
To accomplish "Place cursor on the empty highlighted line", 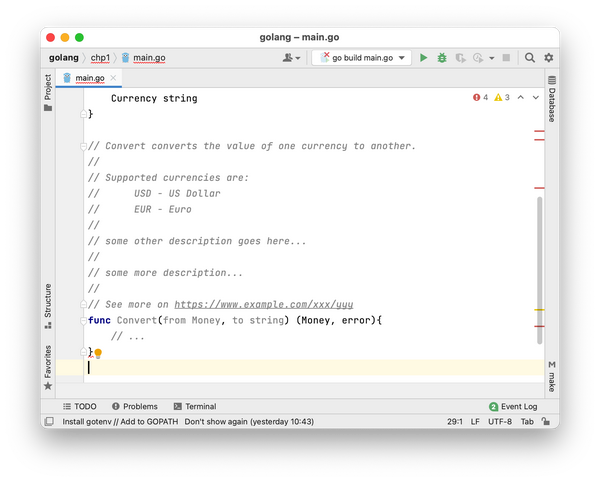I will pyautogui.click(x=300, y=368).
